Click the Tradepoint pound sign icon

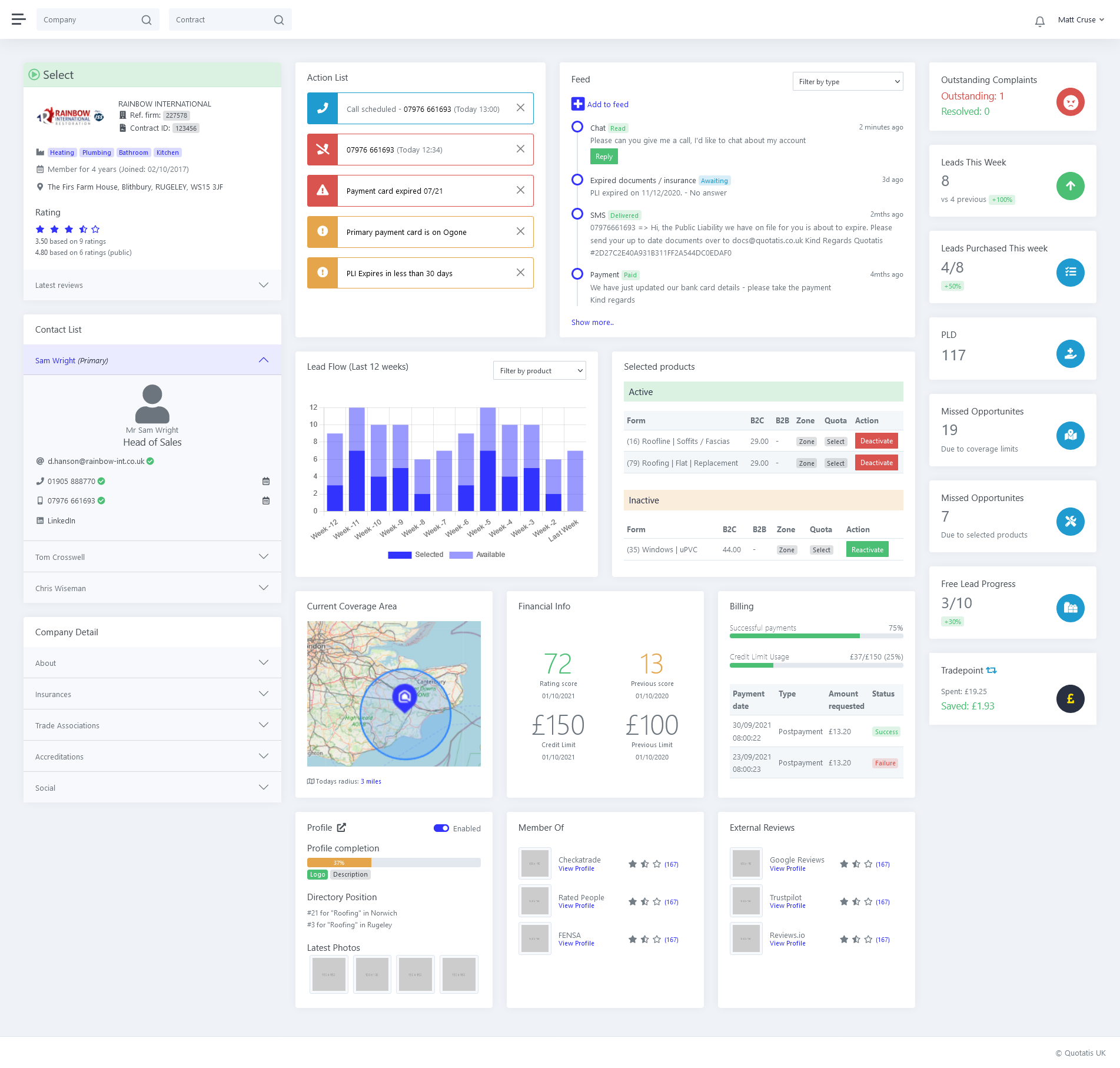tap(1070, 699)
